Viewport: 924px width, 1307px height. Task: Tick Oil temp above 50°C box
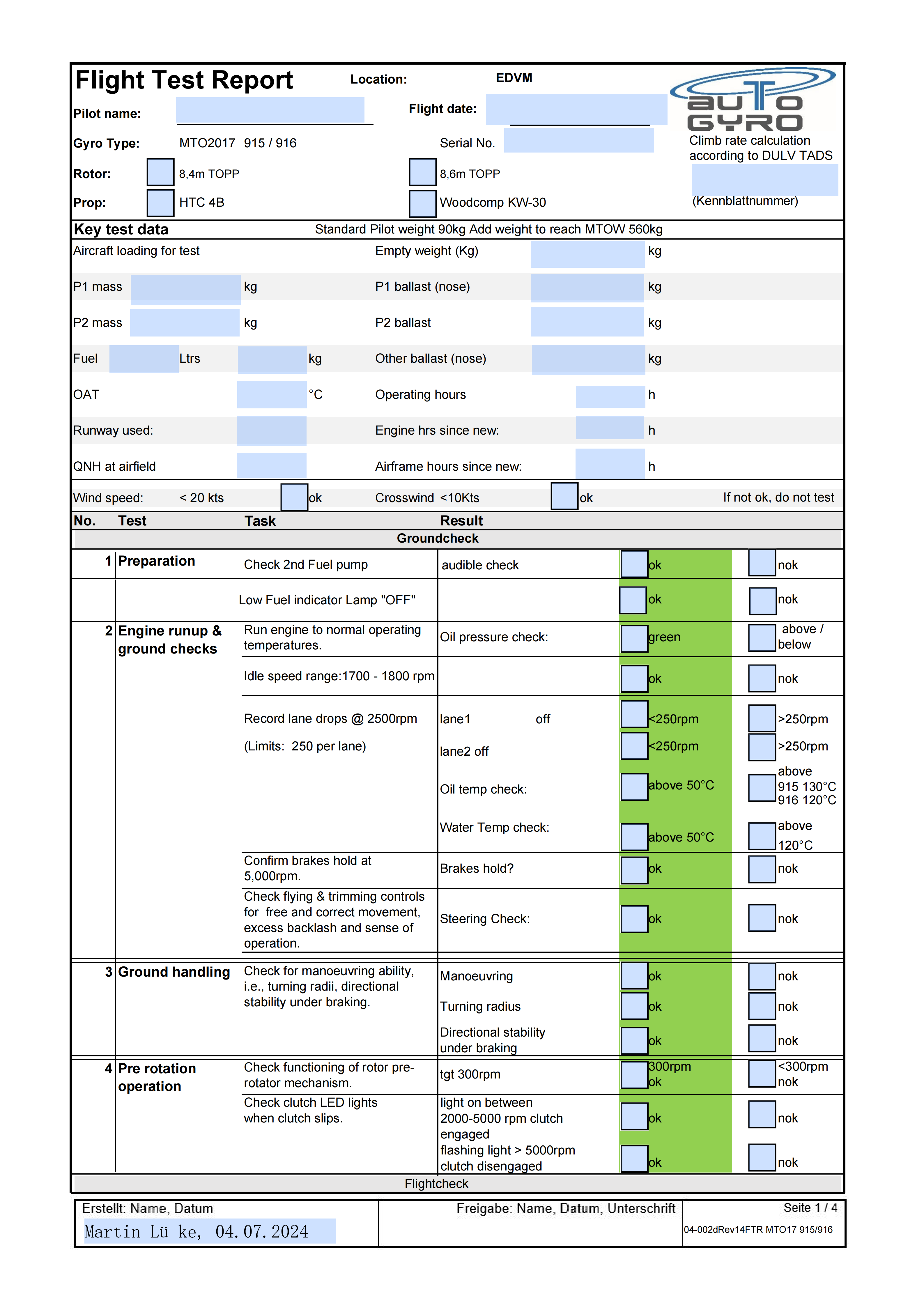pos(634,787)
